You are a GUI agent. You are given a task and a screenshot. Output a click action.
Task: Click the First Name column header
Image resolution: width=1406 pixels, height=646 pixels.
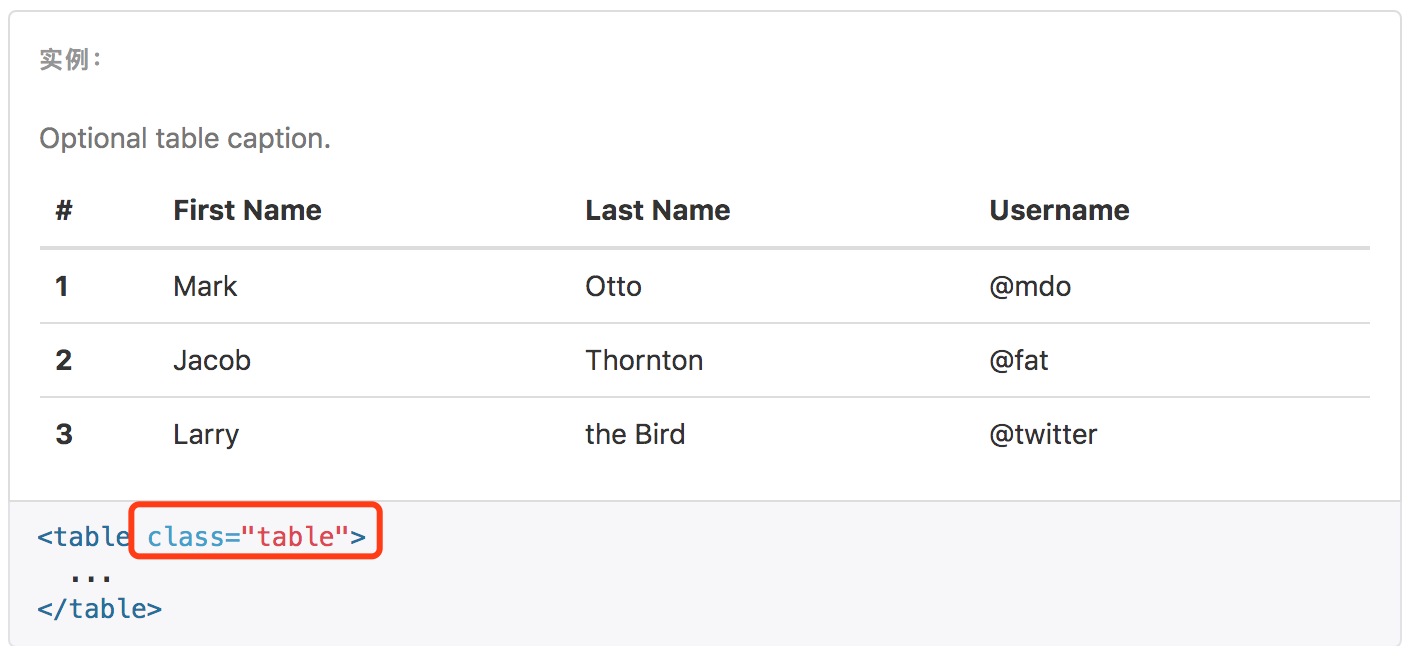[247, 210]
